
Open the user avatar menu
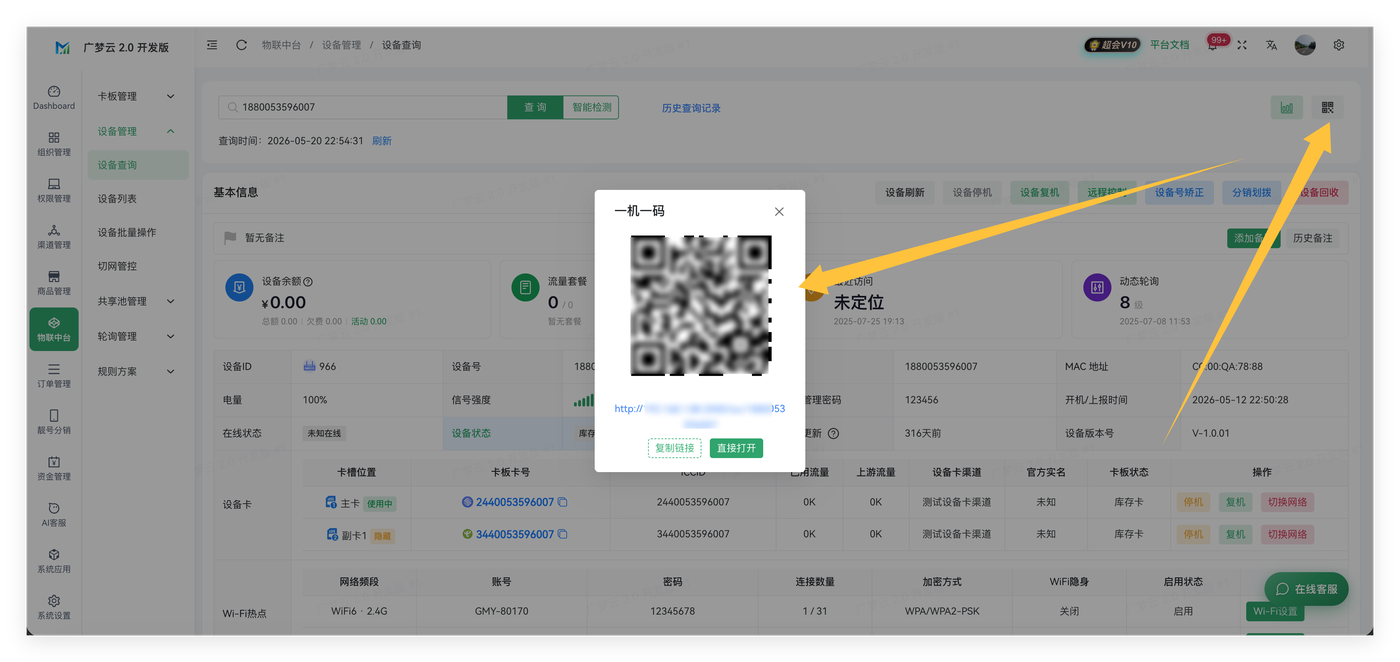[x=1305, y=45]
